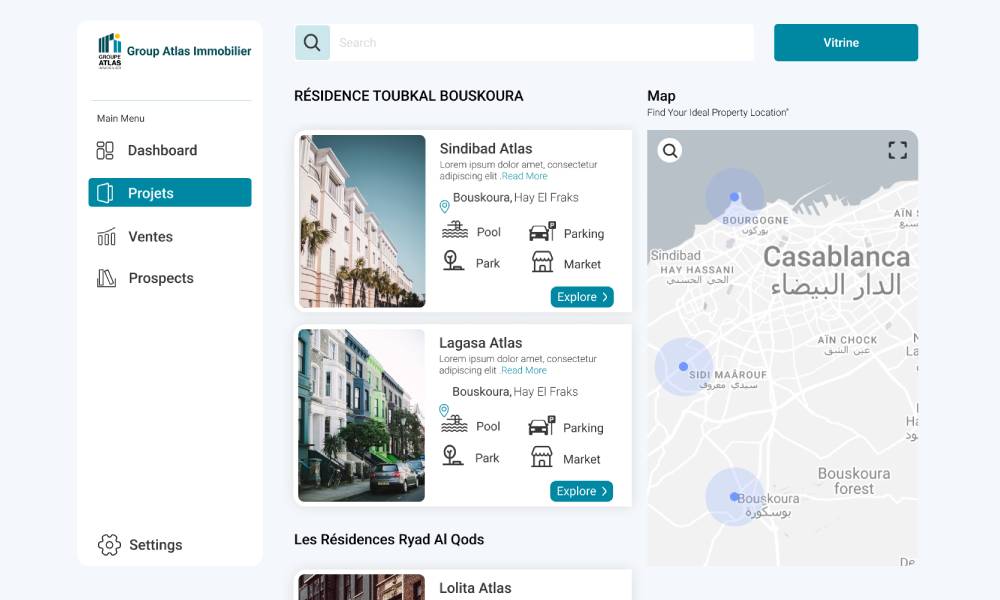Click Market stall icon on Sindibad Atlas card
The height and width of the screenshot is (600, 1000).
[543, 261]
